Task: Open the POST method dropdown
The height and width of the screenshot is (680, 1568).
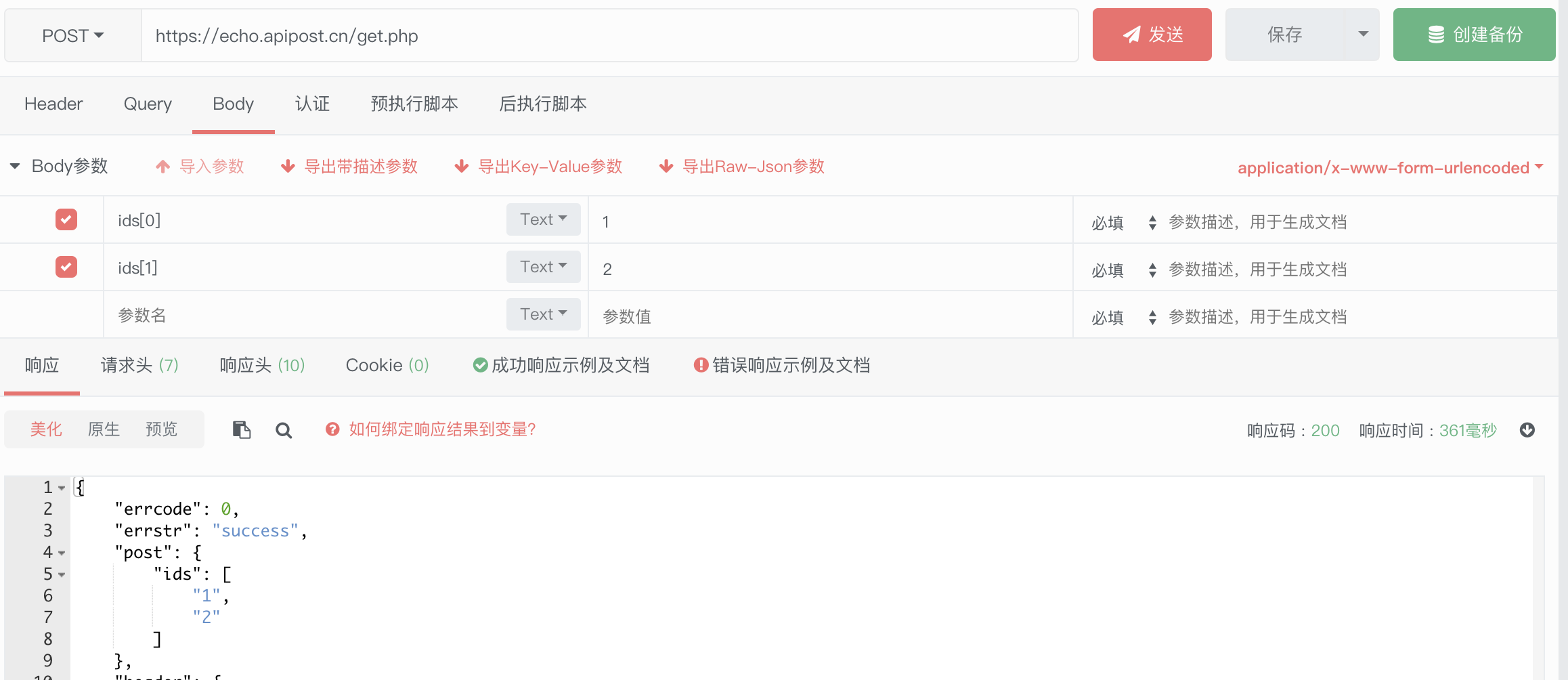Action: point(72,35)
